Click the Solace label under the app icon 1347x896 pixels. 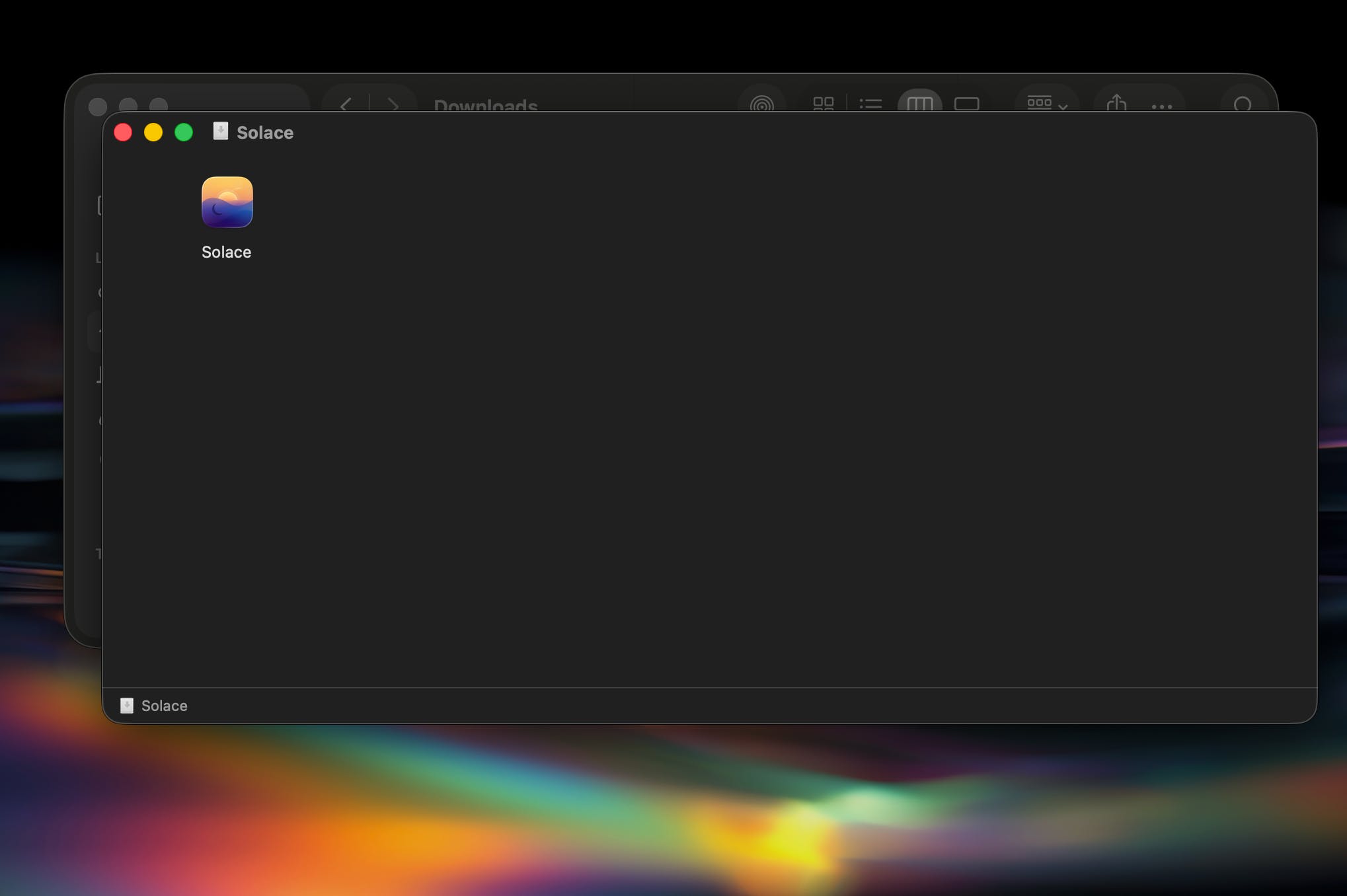tap(226, 252)
